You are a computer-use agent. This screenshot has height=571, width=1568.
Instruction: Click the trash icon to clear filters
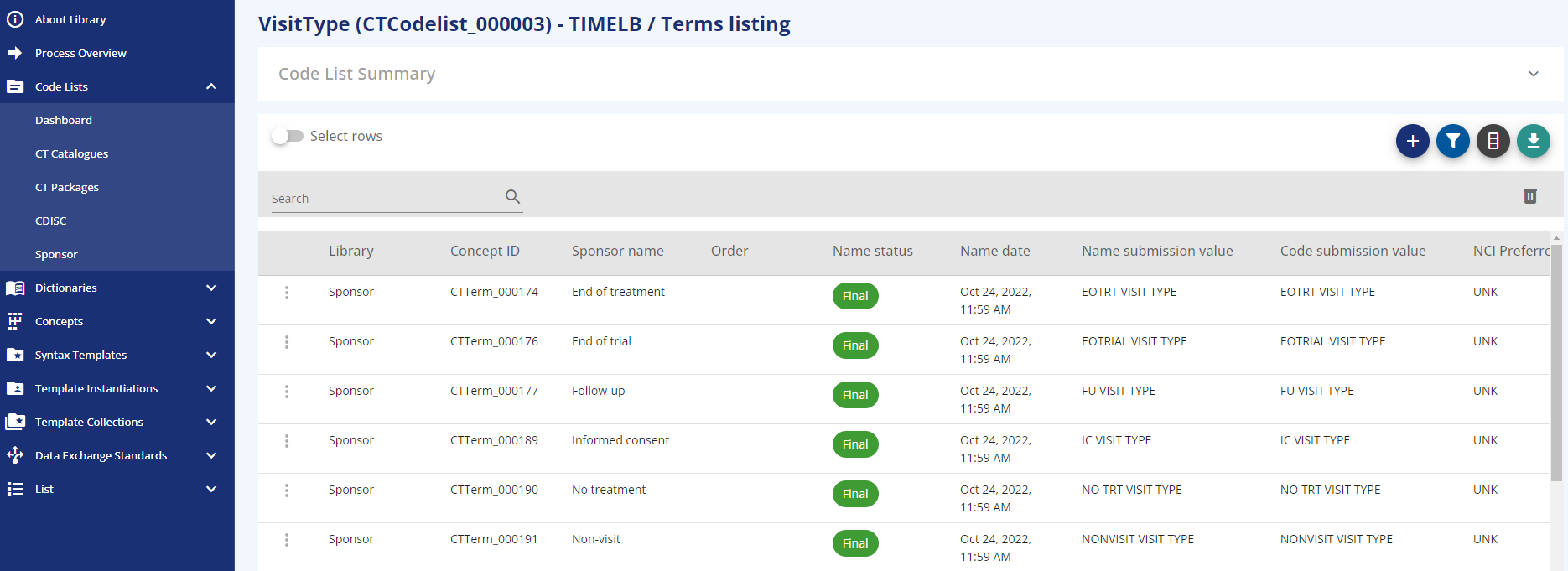click(1530, 196)
